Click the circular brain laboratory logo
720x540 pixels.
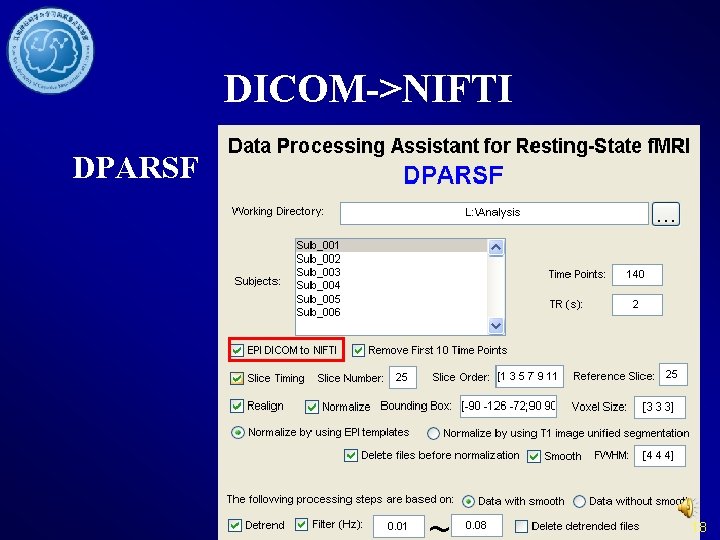click(x=51, y=50)
